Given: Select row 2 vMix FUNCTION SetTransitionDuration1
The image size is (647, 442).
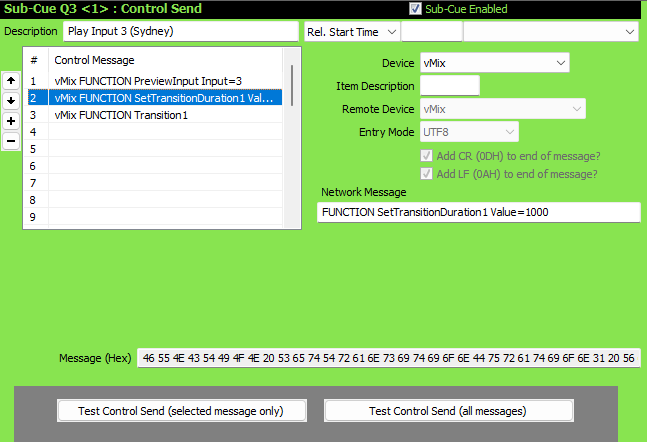Looking at the screenshot, I should [155, 98].
